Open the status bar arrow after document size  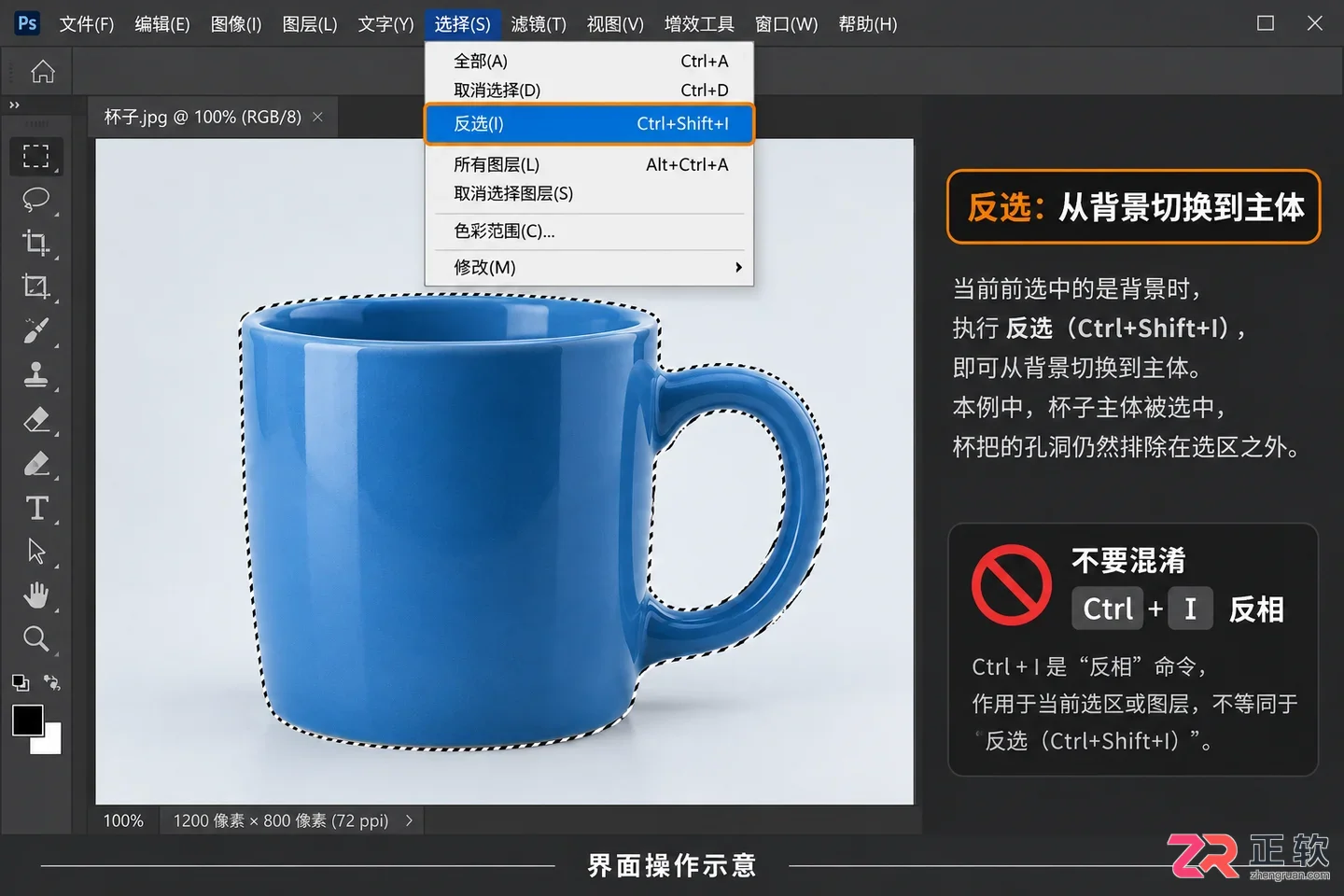409,820
